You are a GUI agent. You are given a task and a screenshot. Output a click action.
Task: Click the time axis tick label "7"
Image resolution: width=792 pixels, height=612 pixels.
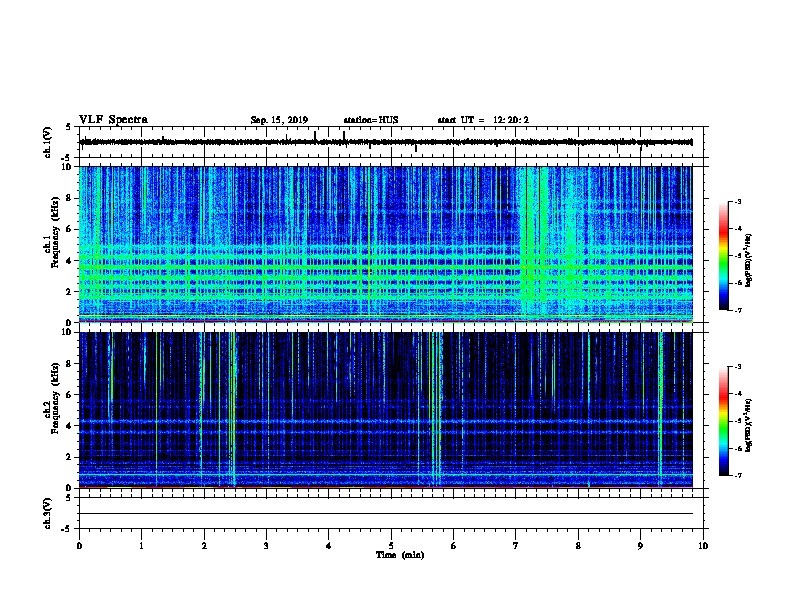516,546
